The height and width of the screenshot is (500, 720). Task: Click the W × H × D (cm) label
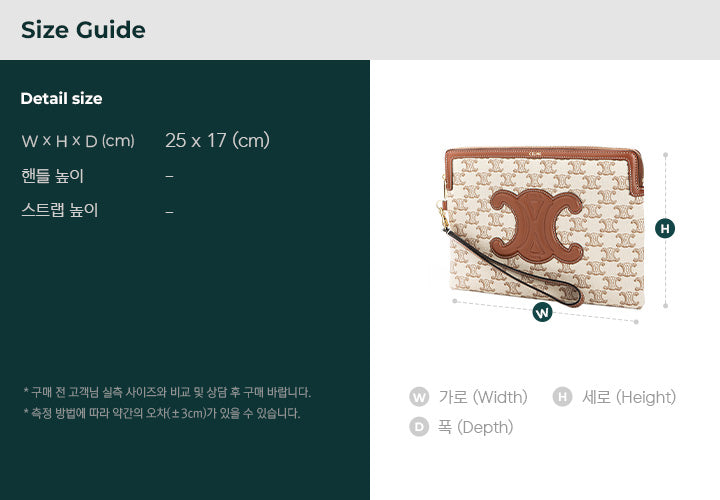click(78, 141)
